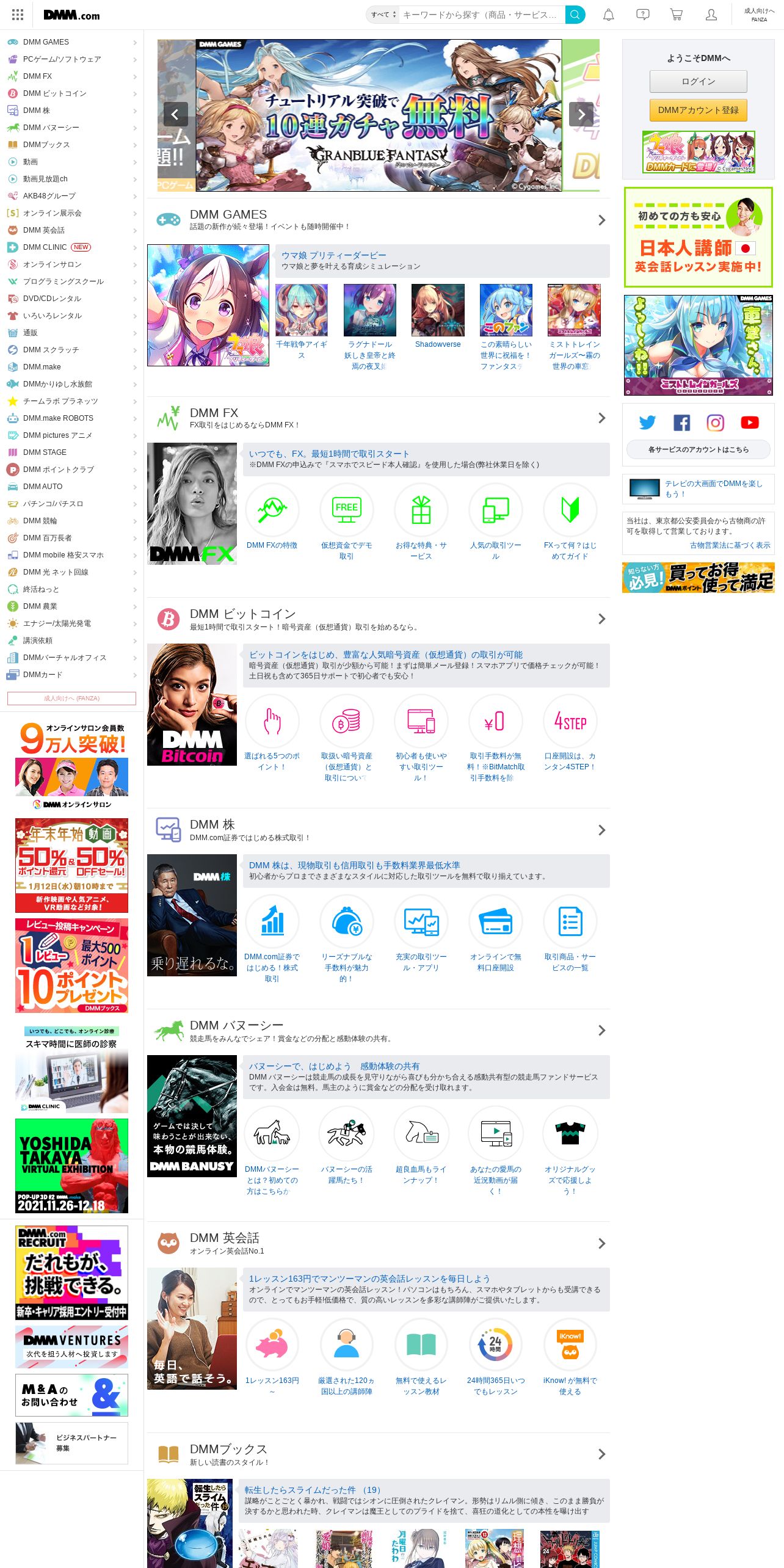Open ウマ娘 プリティーダービー title link
The image size is (784, 1568).
[333, 255]
